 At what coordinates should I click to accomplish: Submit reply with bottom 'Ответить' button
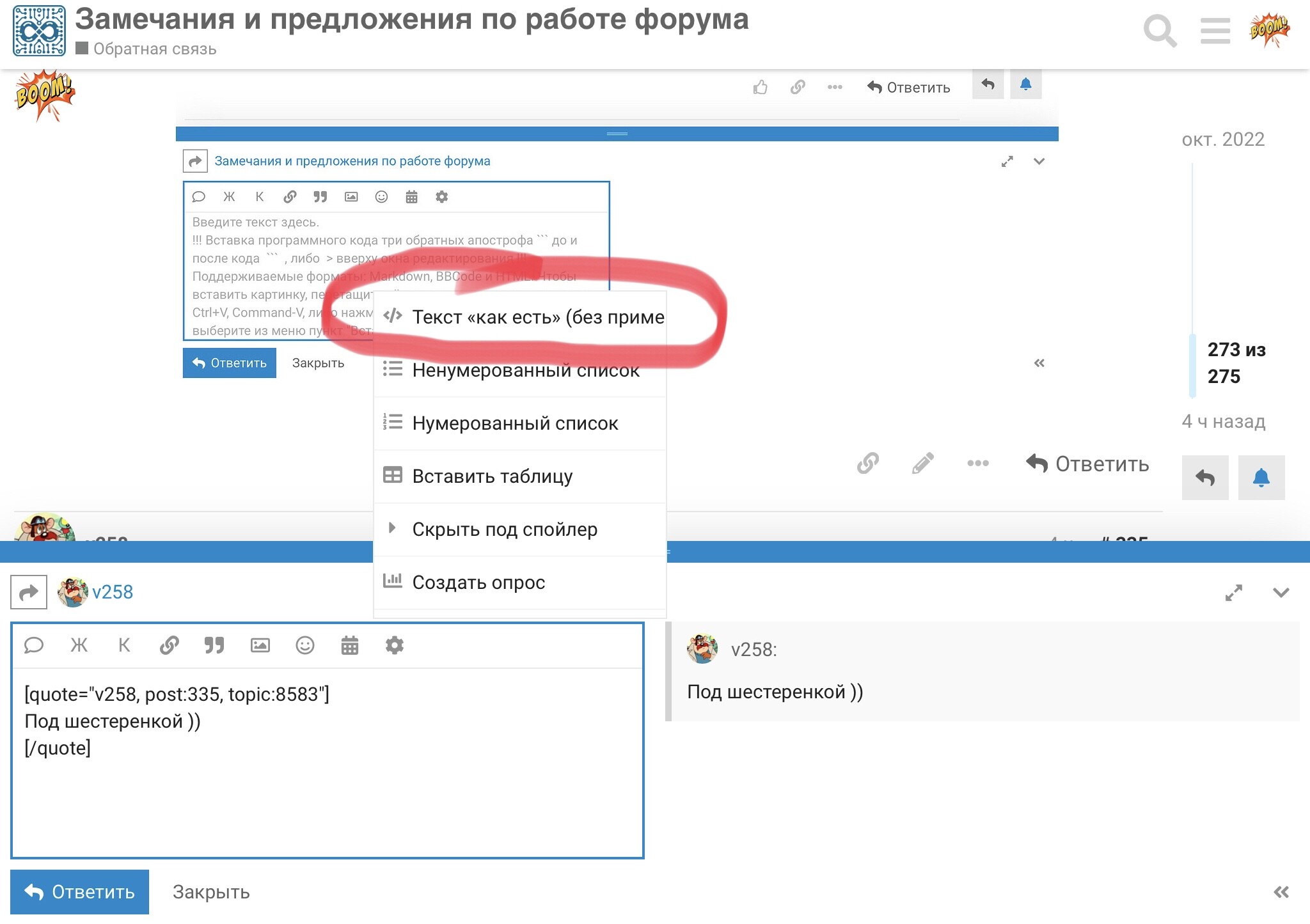(80, 892)
